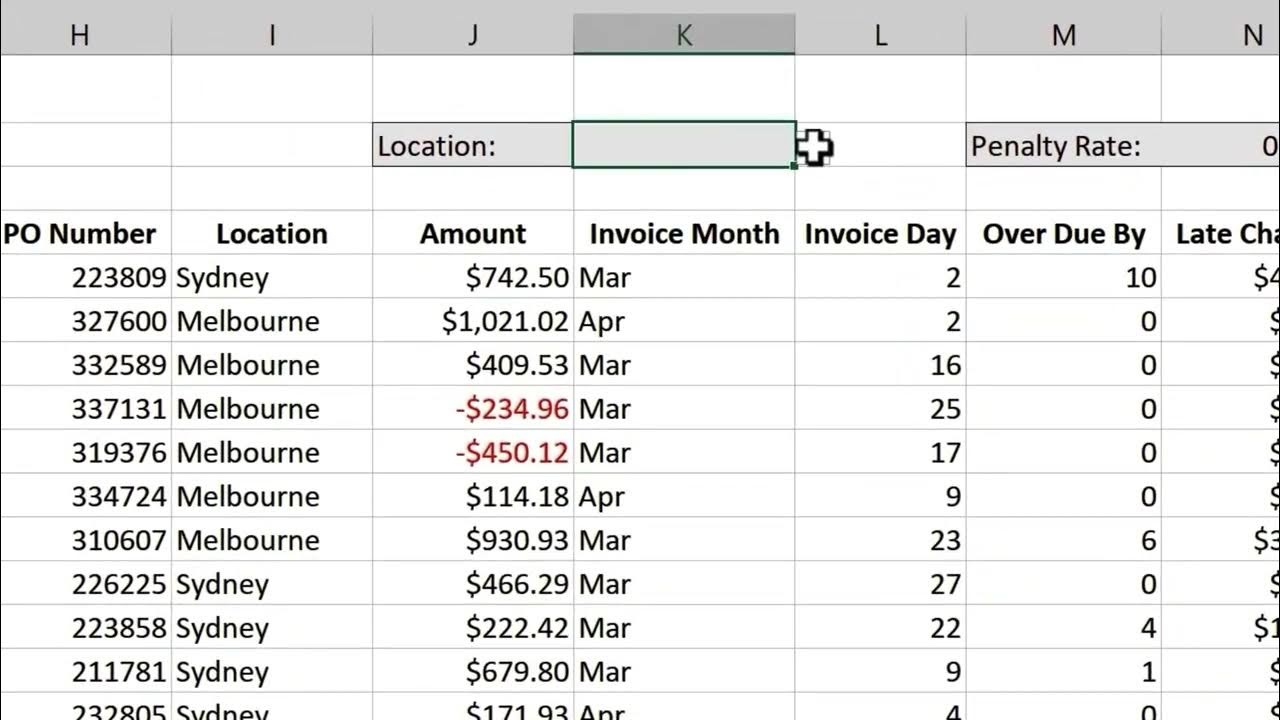Select the 'Location:' label cell

point(472,146)
